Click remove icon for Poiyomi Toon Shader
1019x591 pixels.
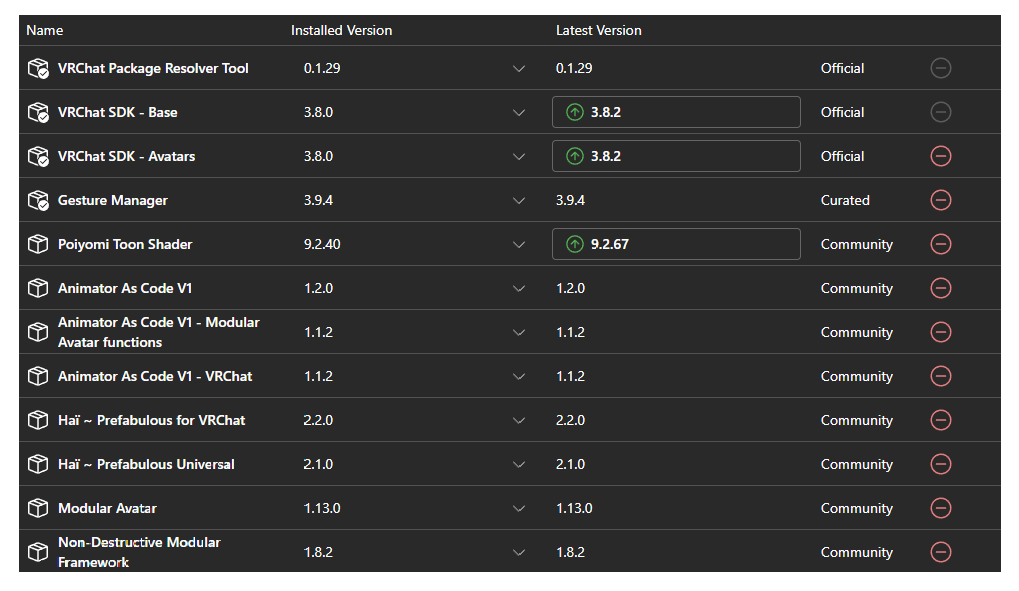click(x=940, y=244)
